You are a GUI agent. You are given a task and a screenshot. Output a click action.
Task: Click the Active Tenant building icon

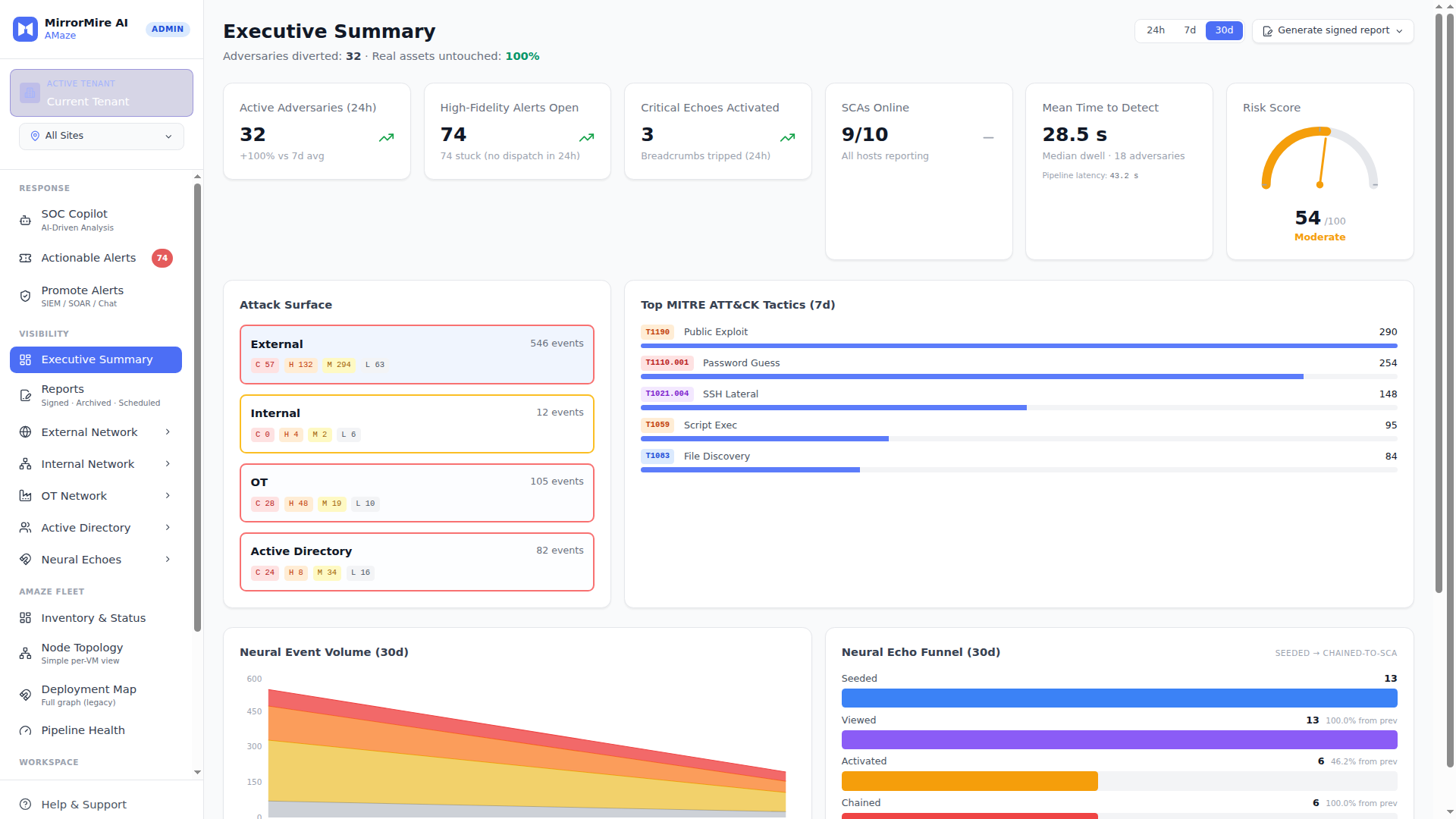(30, 93)
